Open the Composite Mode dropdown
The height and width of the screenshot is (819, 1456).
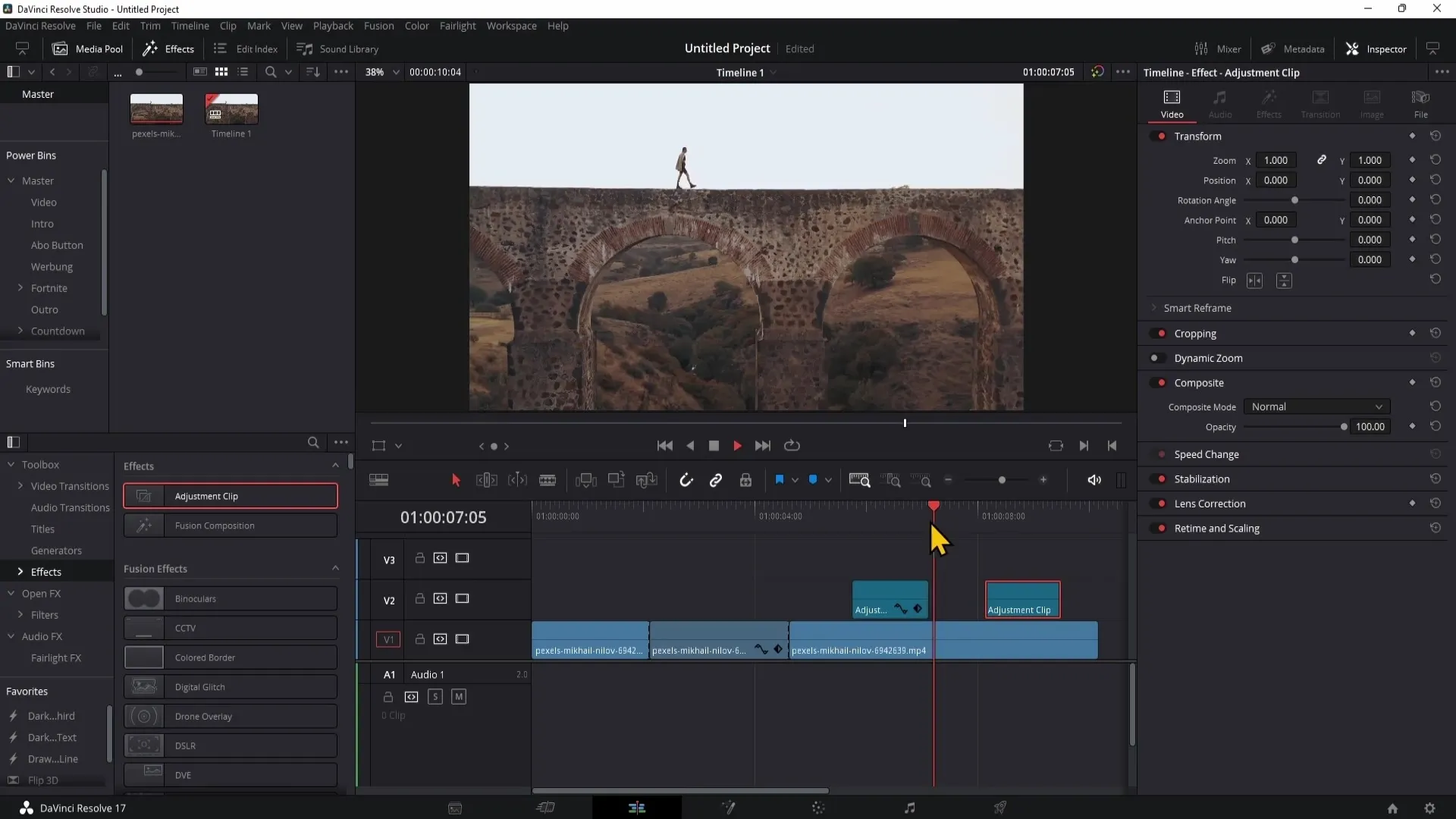[x=1314, y=406]
